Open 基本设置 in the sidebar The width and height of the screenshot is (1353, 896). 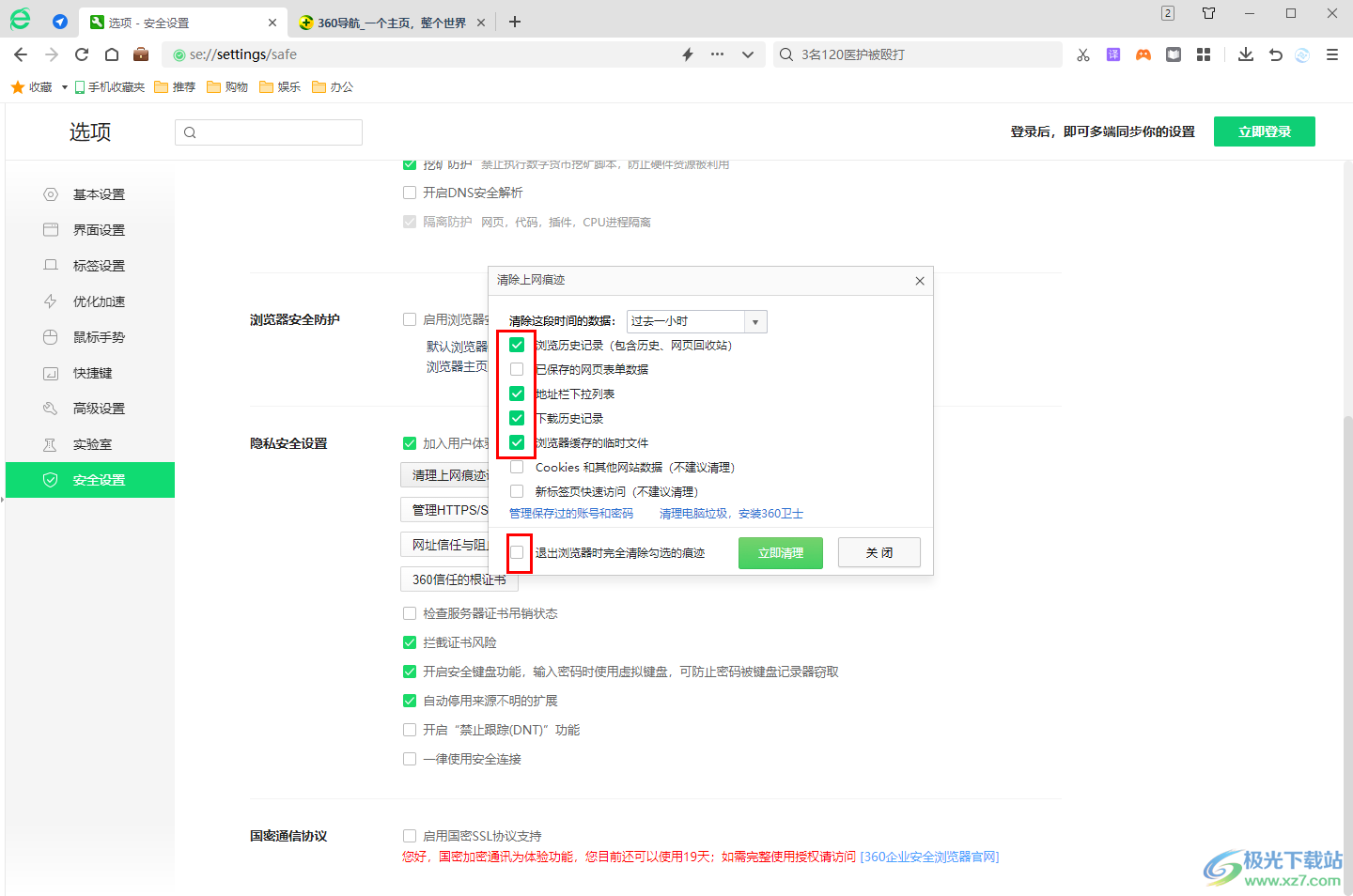90,194
